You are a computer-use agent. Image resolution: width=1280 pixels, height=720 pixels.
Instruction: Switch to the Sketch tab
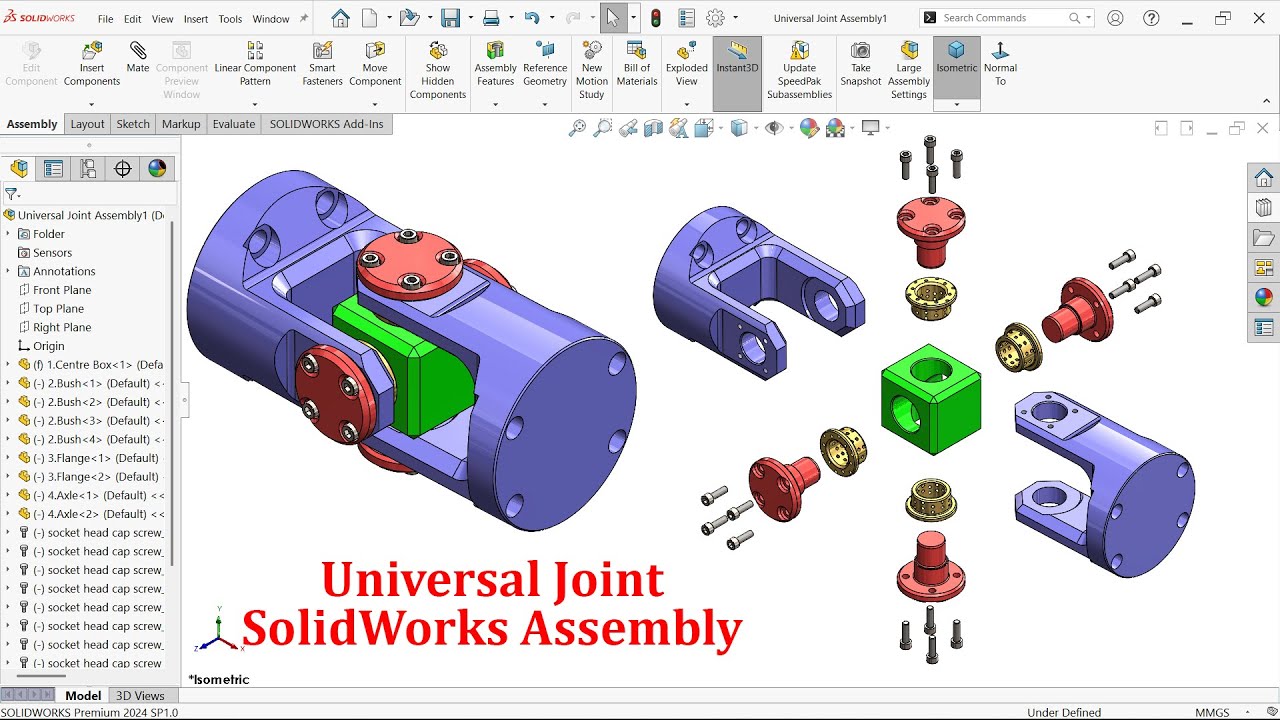tap(133, 124)
